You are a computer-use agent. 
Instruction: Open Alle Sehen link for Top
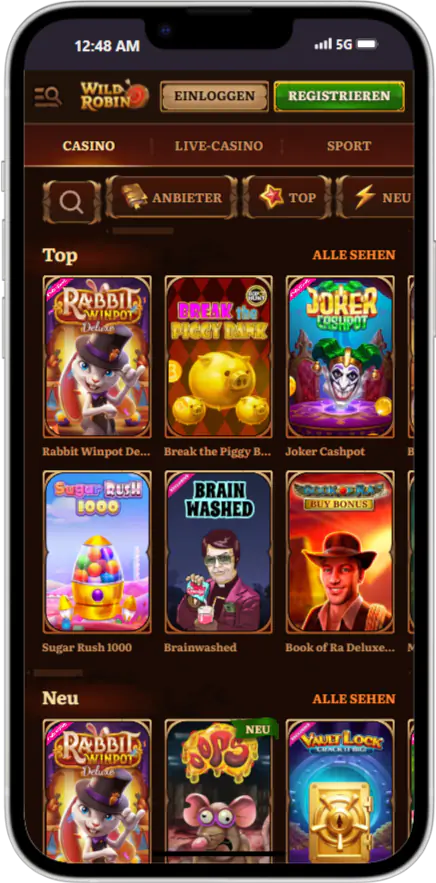coord(354,255)
